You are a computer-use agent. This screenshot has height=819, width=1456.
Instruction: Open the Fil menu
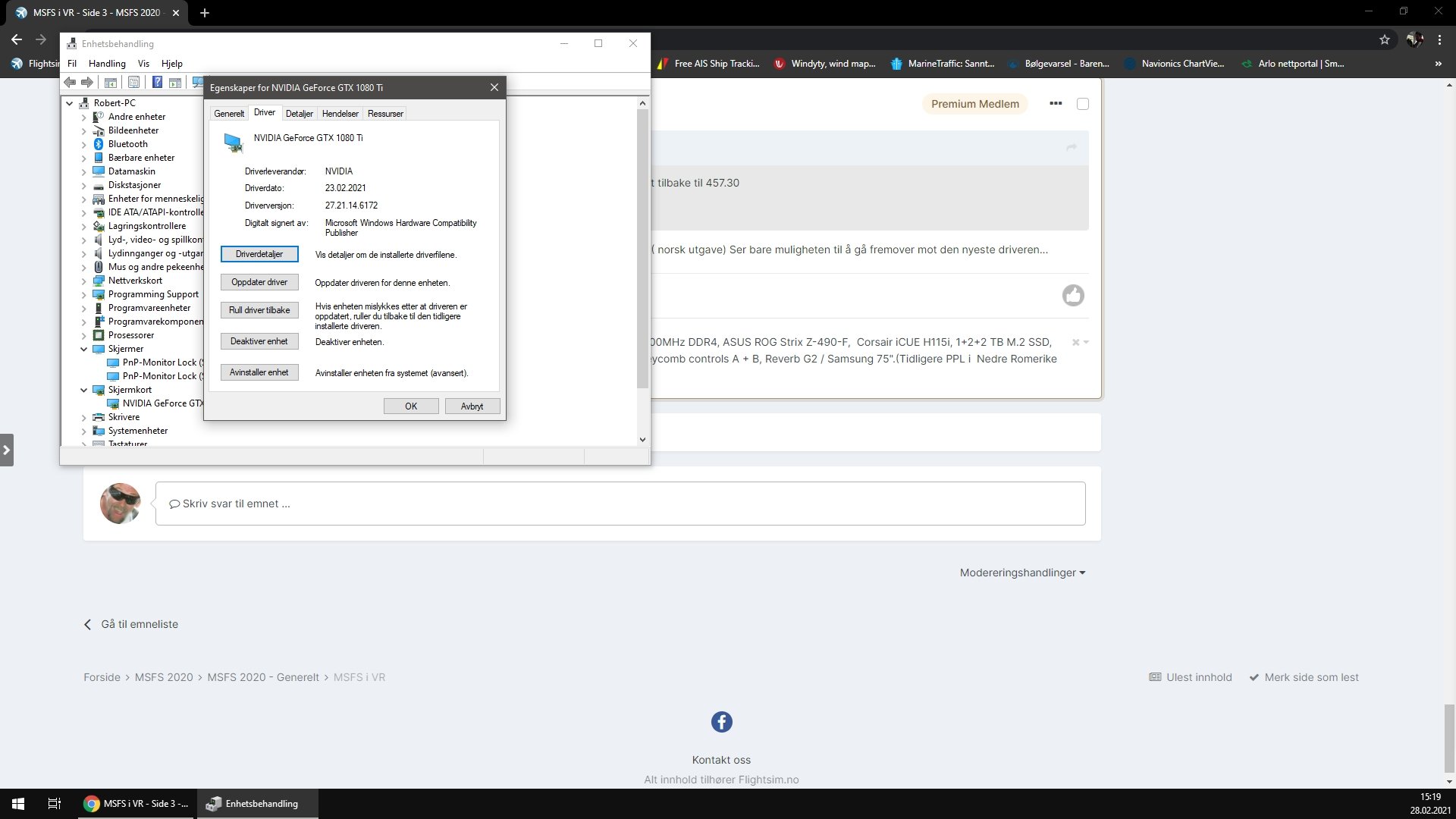pyautogui.click(x=72, y=64)
